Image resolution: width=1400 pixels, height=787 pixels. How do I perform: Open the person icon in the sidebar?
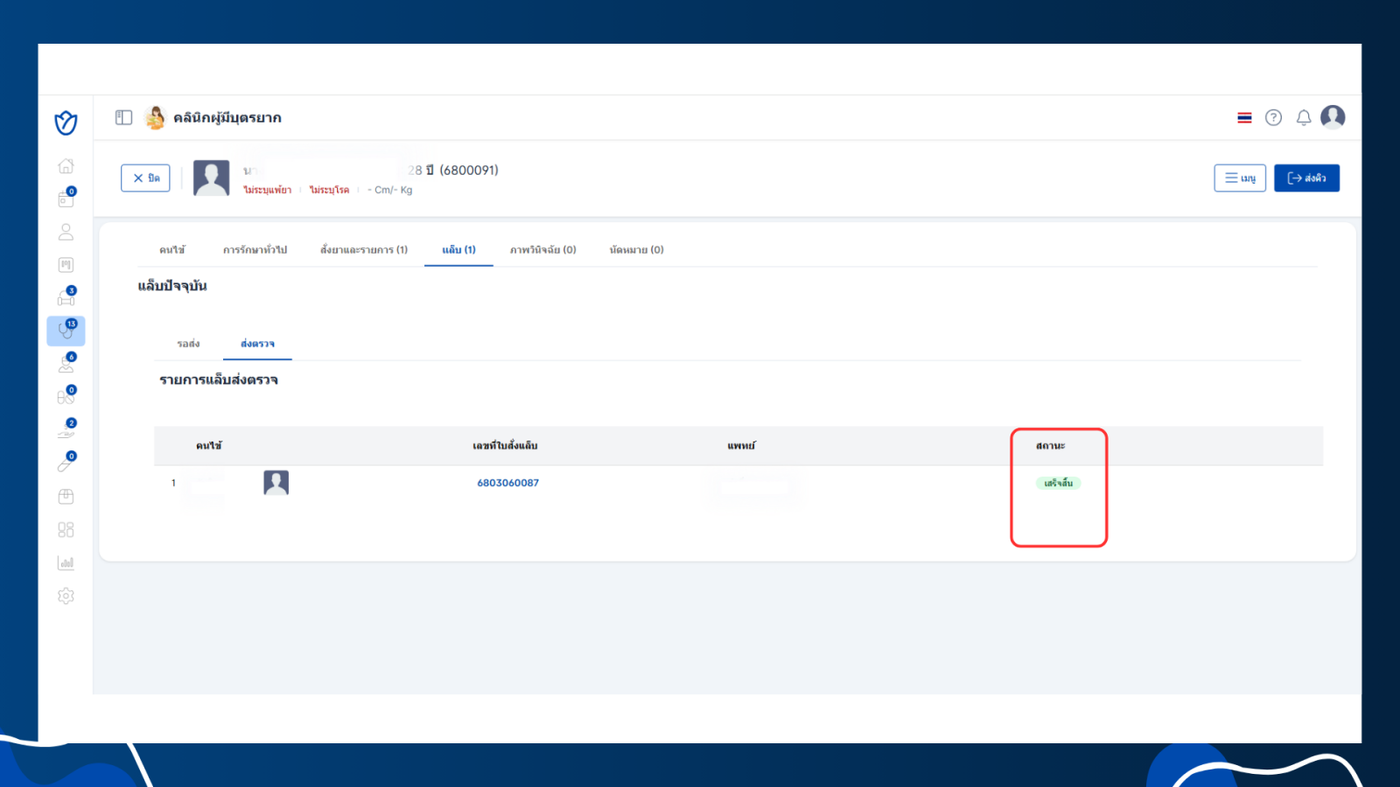66,232
